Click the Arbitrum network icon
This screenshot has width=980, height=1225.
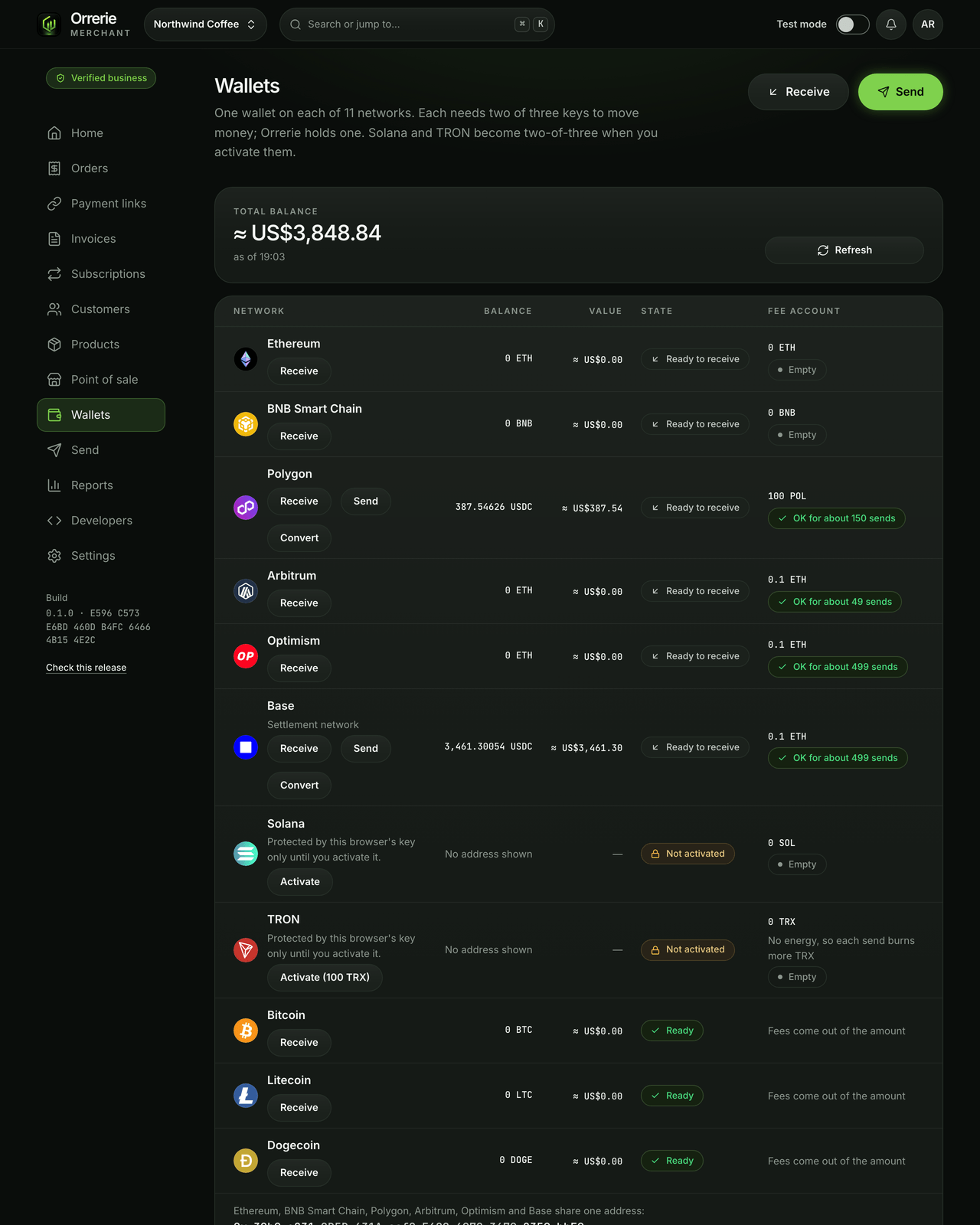[x=246, y=590]
